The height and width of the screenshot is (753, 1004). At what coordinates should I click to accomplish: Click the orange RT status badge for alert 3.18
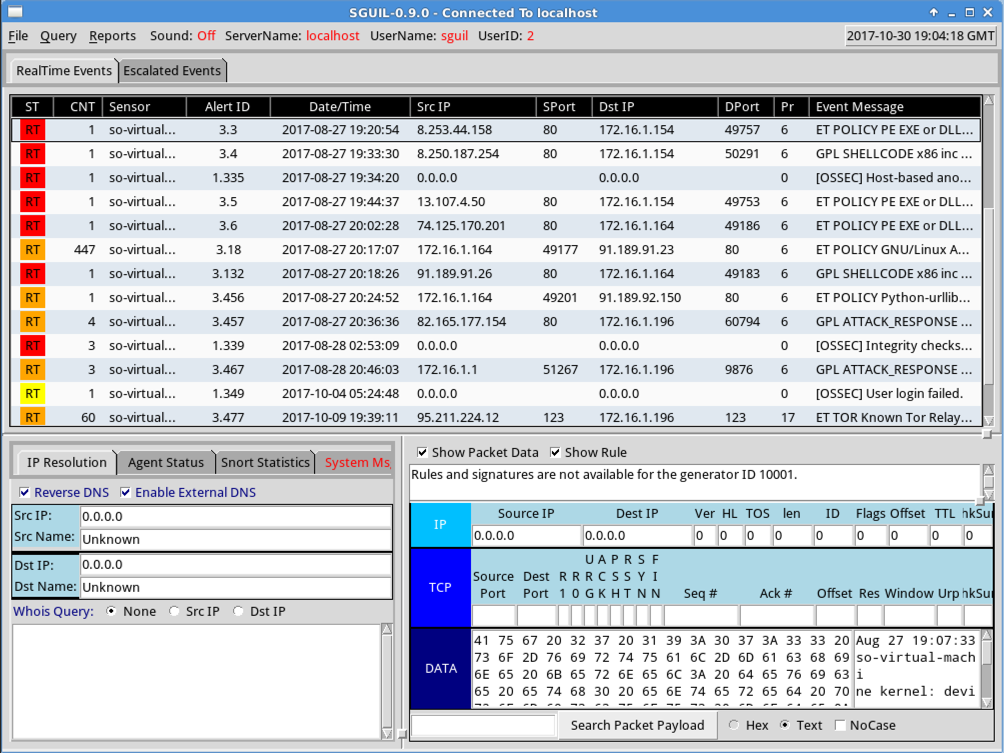[x=33, y=250]
